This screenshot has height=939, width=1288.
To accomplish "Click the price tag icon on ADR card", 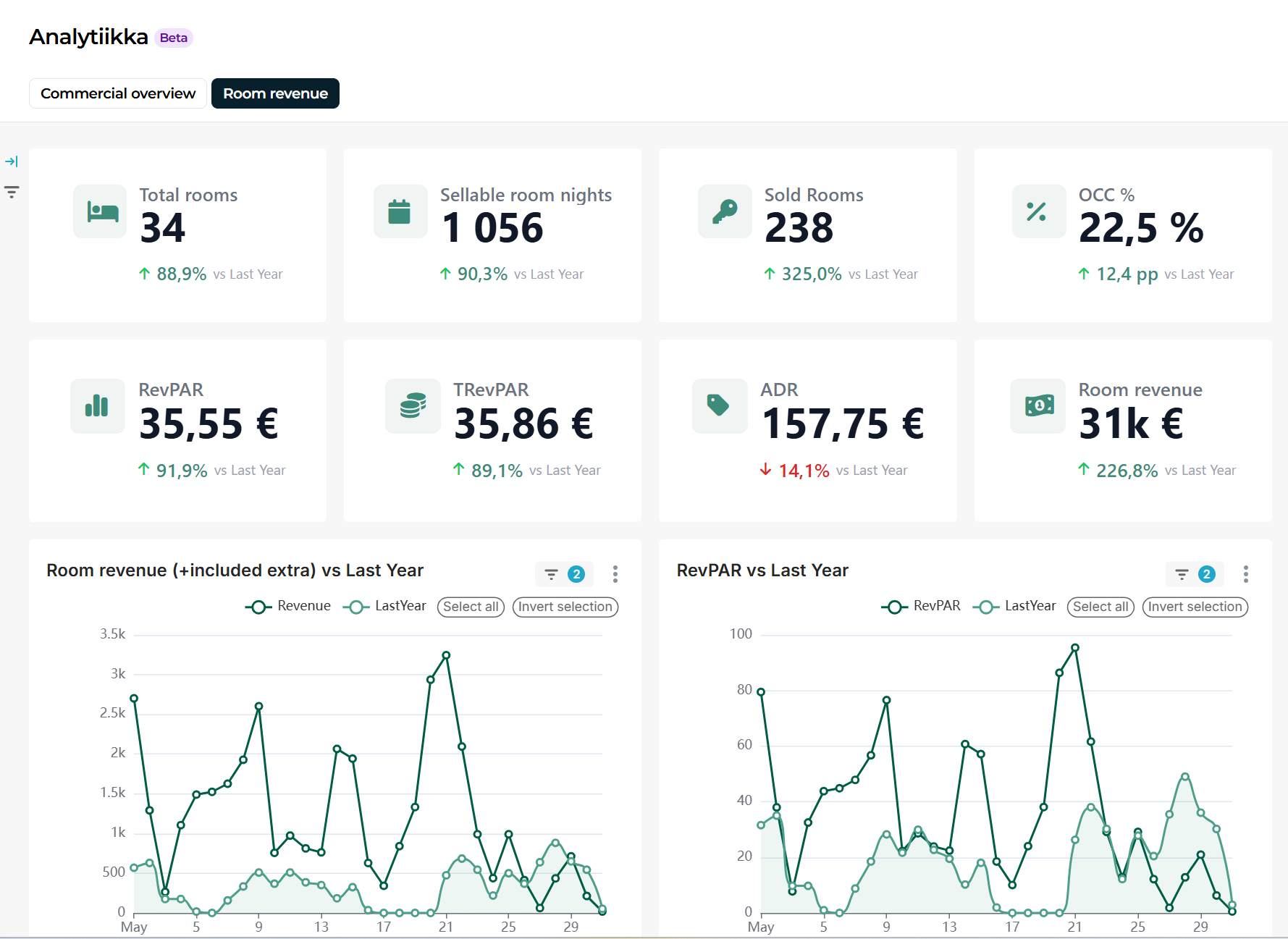I will [718, 405].
